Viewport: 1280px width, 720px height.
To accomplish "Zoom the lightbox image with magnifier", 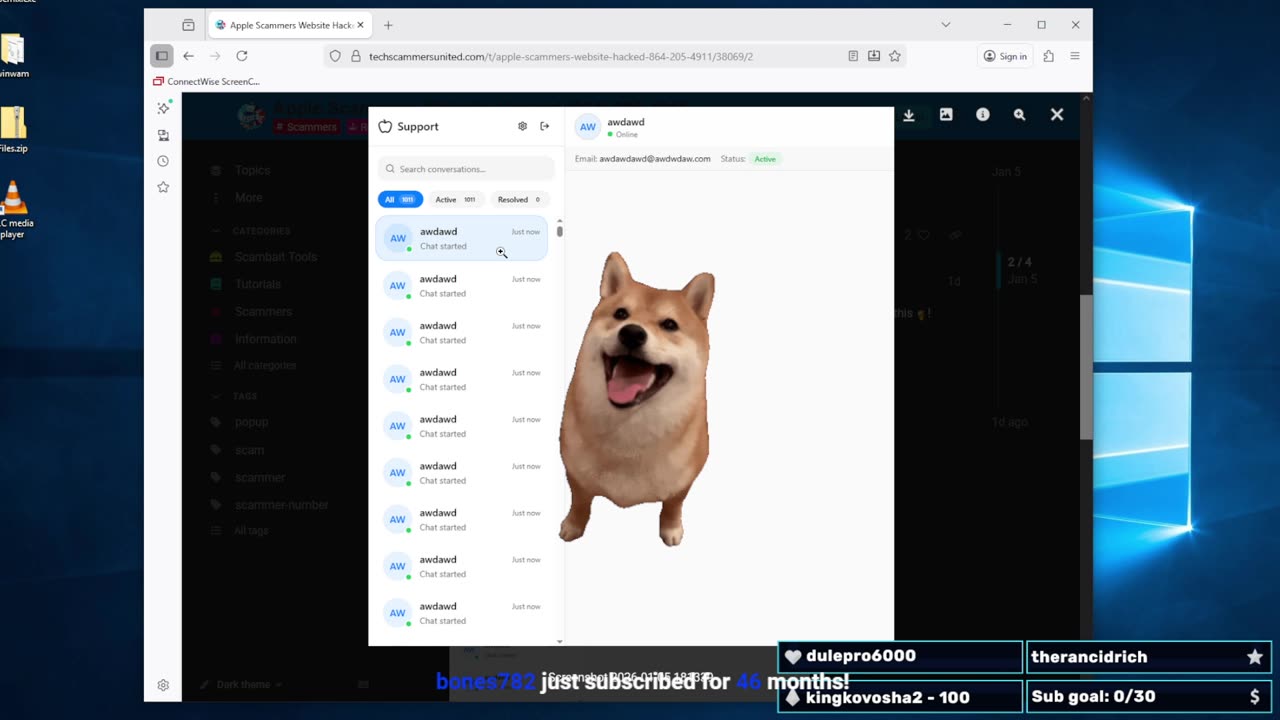I will [1019, 115].
